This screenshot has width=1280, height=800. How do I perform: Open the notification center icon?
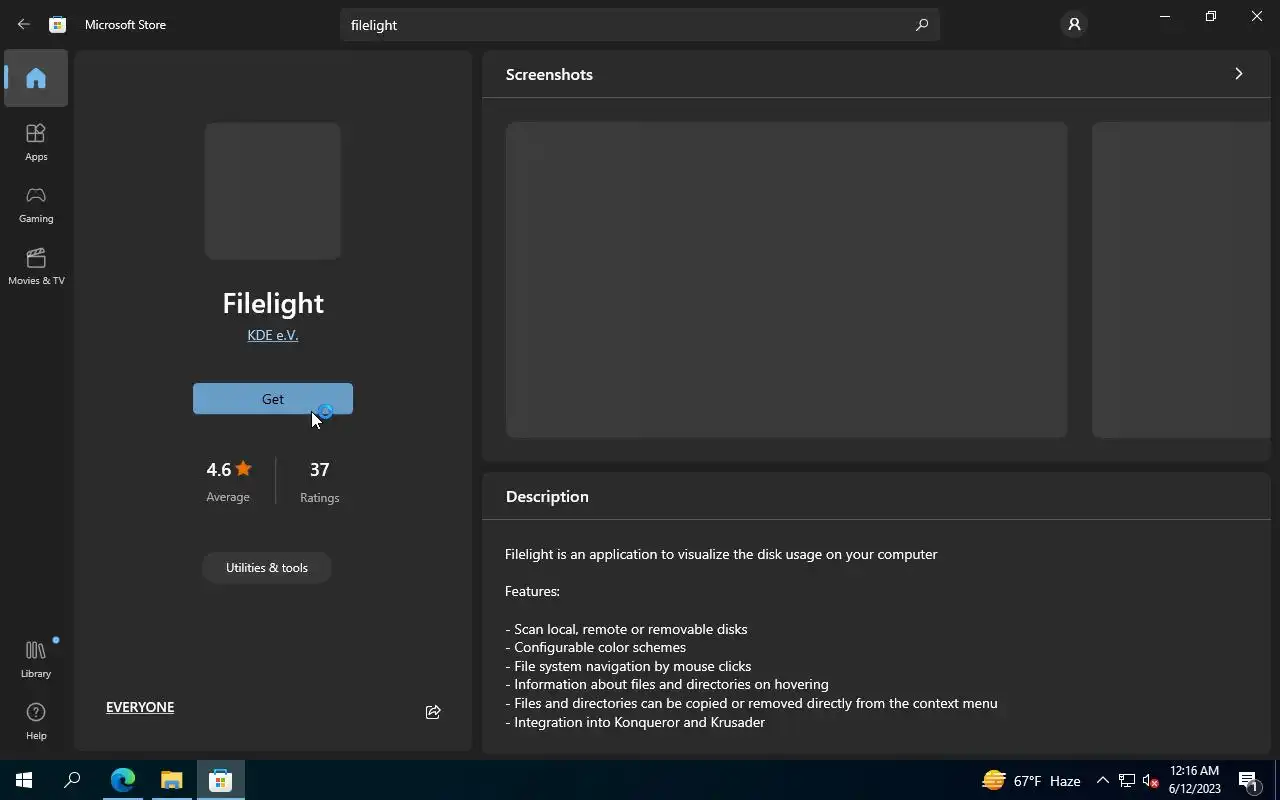1249,781
